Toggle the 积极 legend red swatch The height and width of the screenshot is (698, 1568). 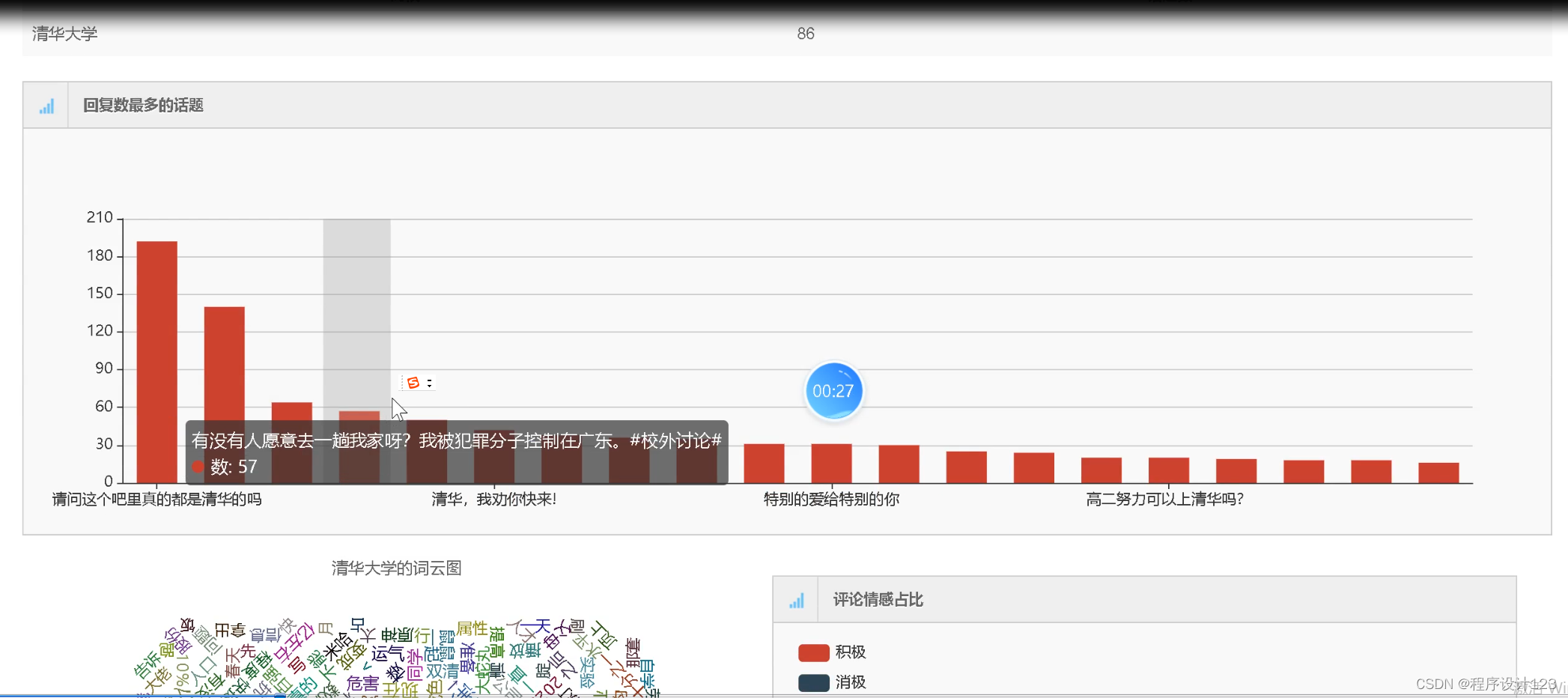point(813,652)
